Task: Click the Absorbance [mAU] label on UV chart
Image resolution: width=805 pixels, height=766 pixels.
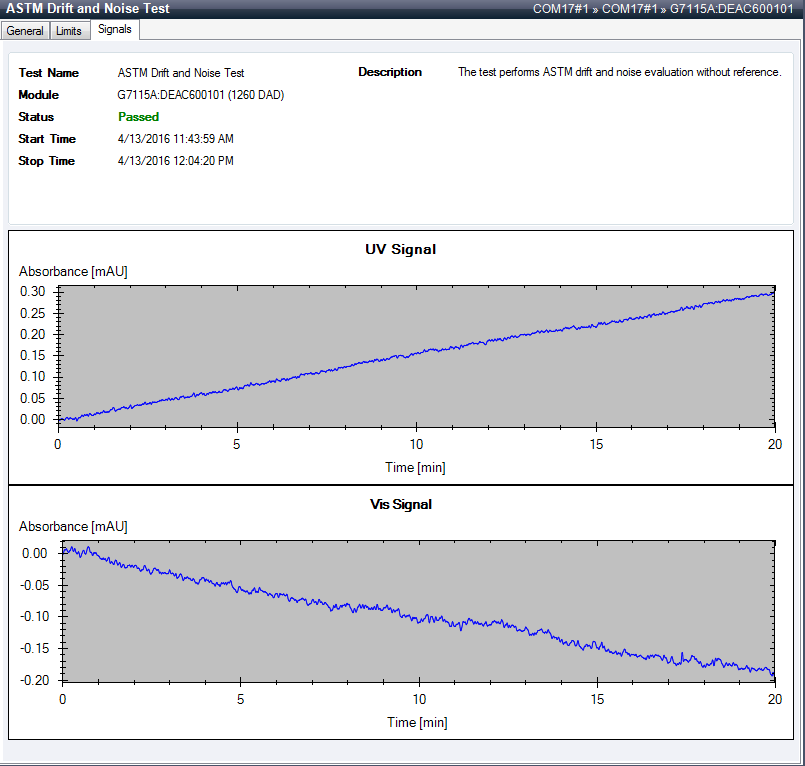Action: 71,271
